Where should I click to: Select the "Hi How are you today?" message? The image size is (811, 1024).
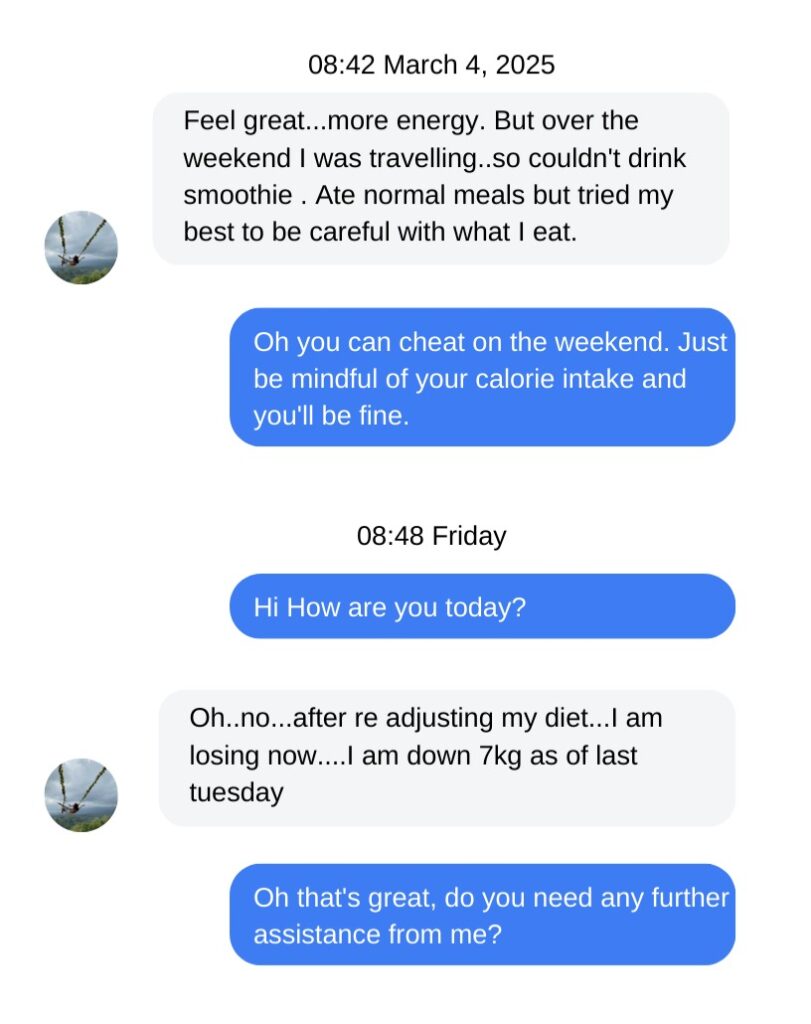tap(482, 606)
